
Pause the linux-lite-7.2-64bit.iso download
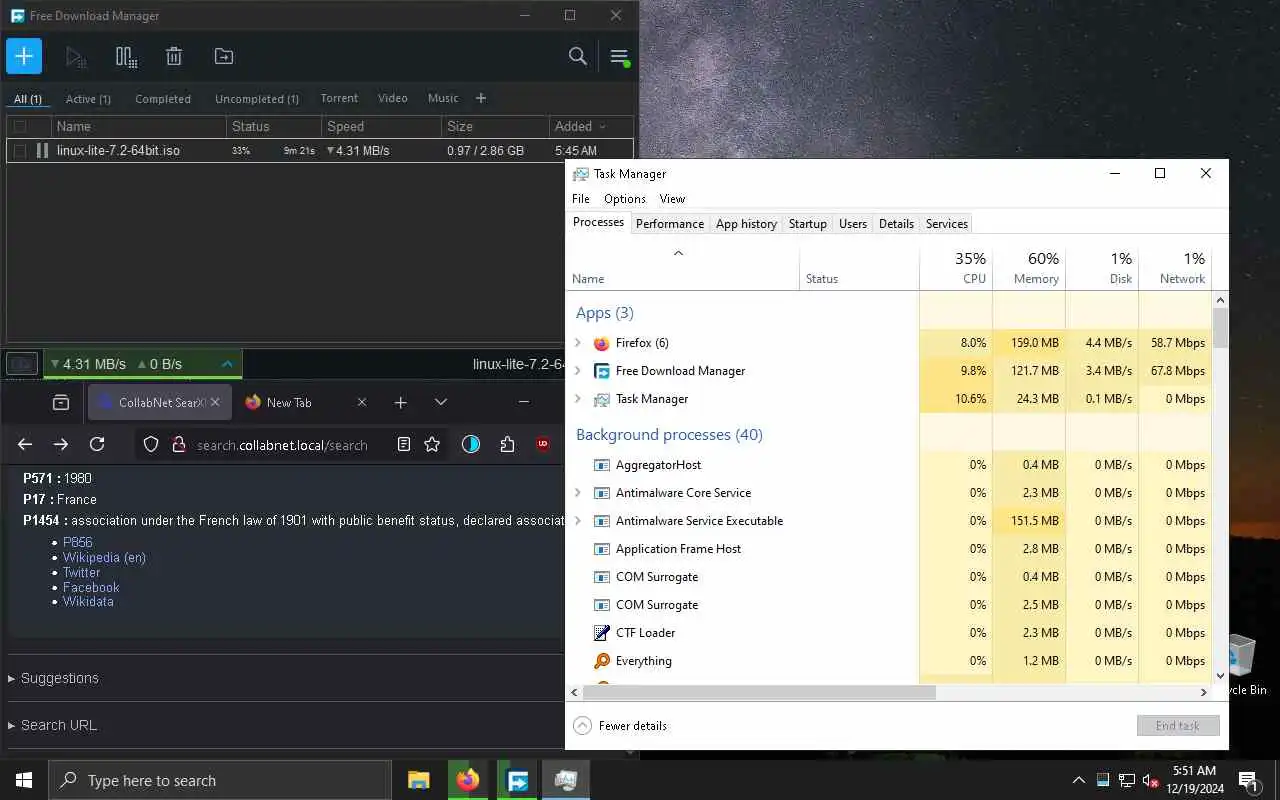42,151
